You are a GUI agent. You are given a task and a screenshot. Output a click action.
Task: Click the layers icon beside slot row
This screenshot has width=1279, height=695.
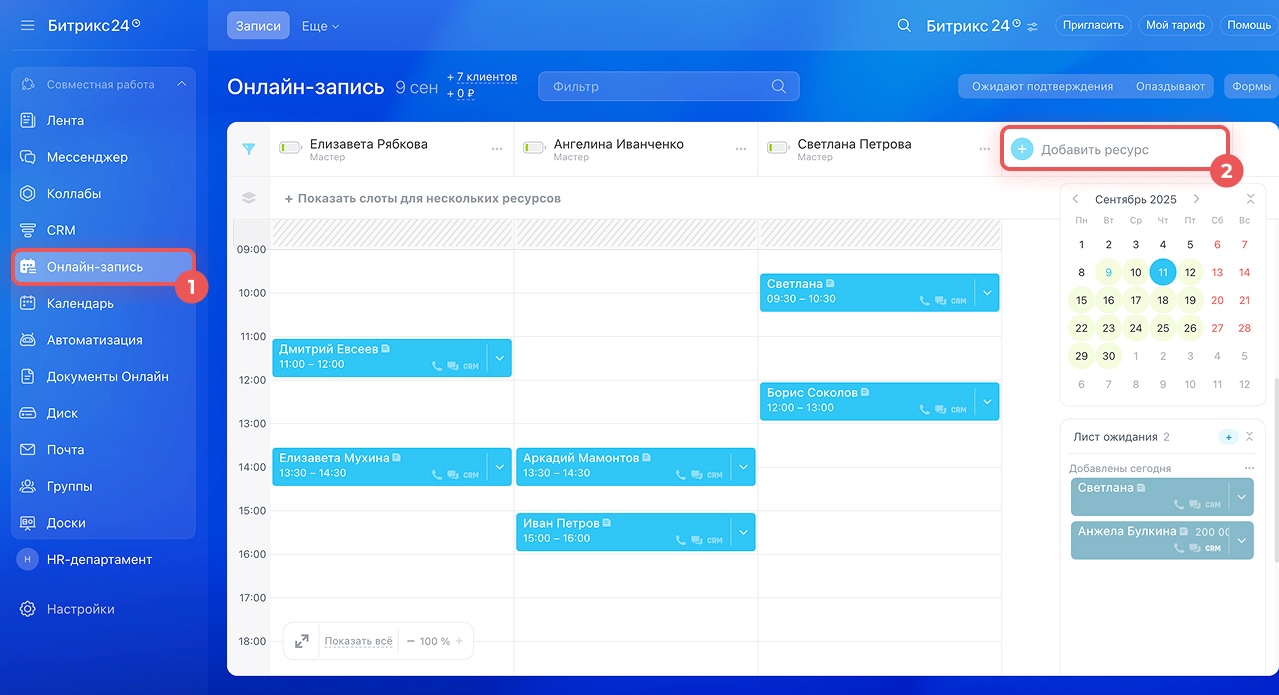(249, 198)
